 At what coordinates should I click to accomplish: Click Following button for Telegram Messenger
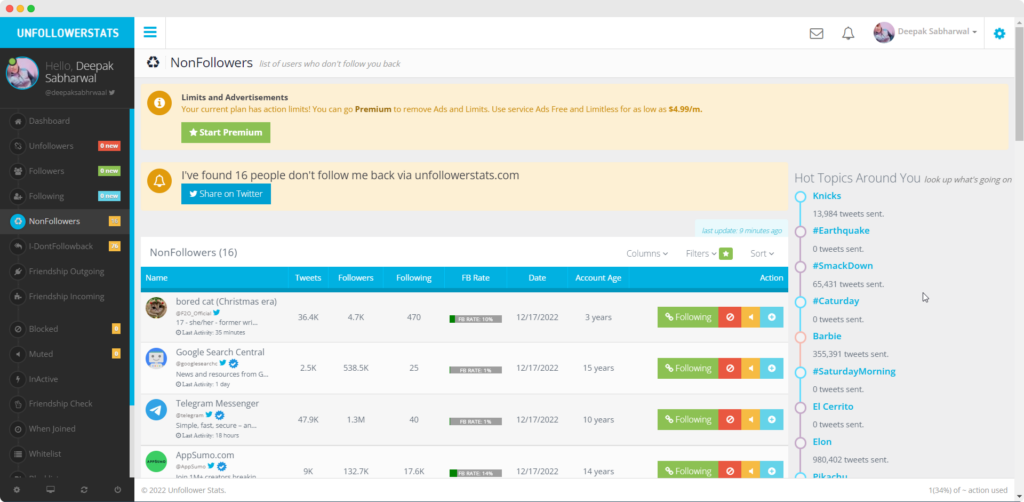(x=688, y=420)
